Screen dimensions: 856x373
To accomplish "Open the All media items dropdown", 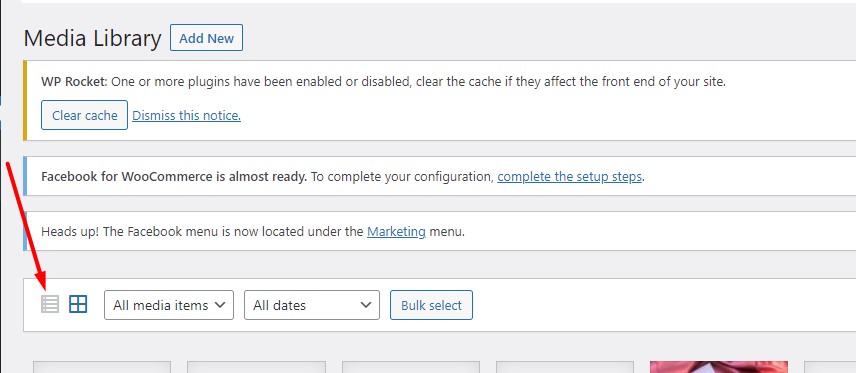I will (169, 305).
